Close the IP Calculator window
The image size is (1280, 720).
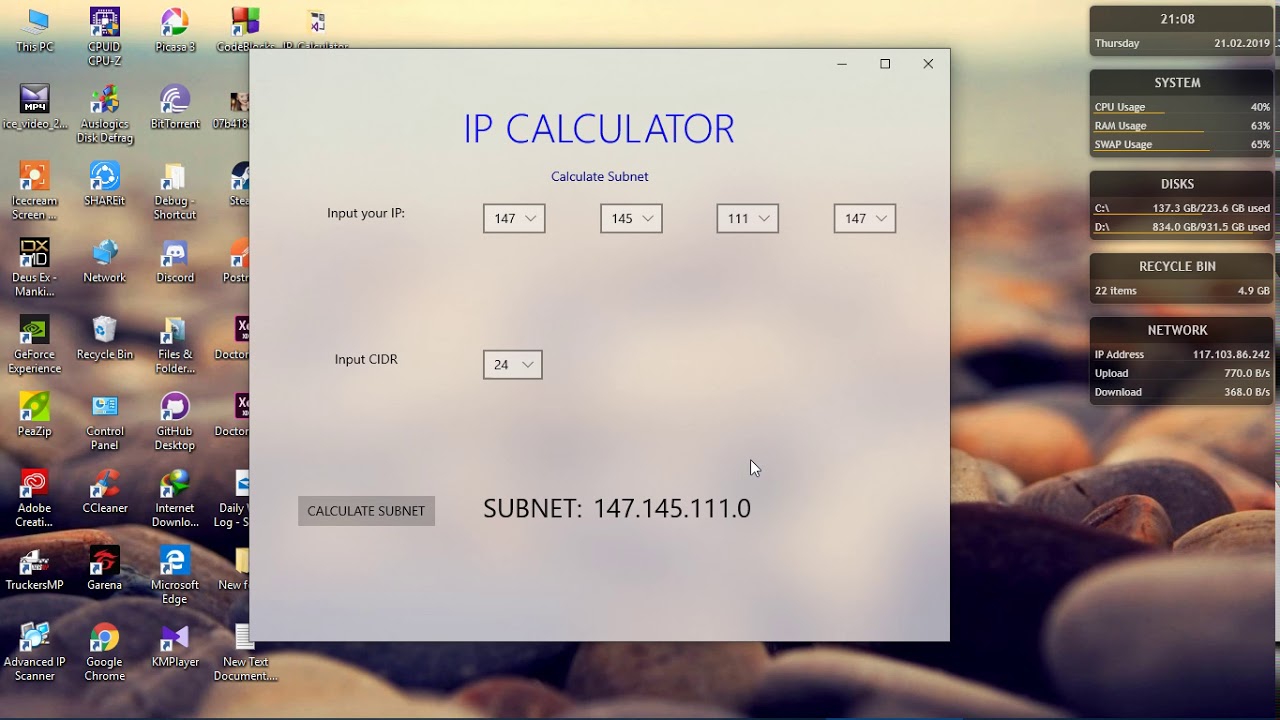coord(928,64)
